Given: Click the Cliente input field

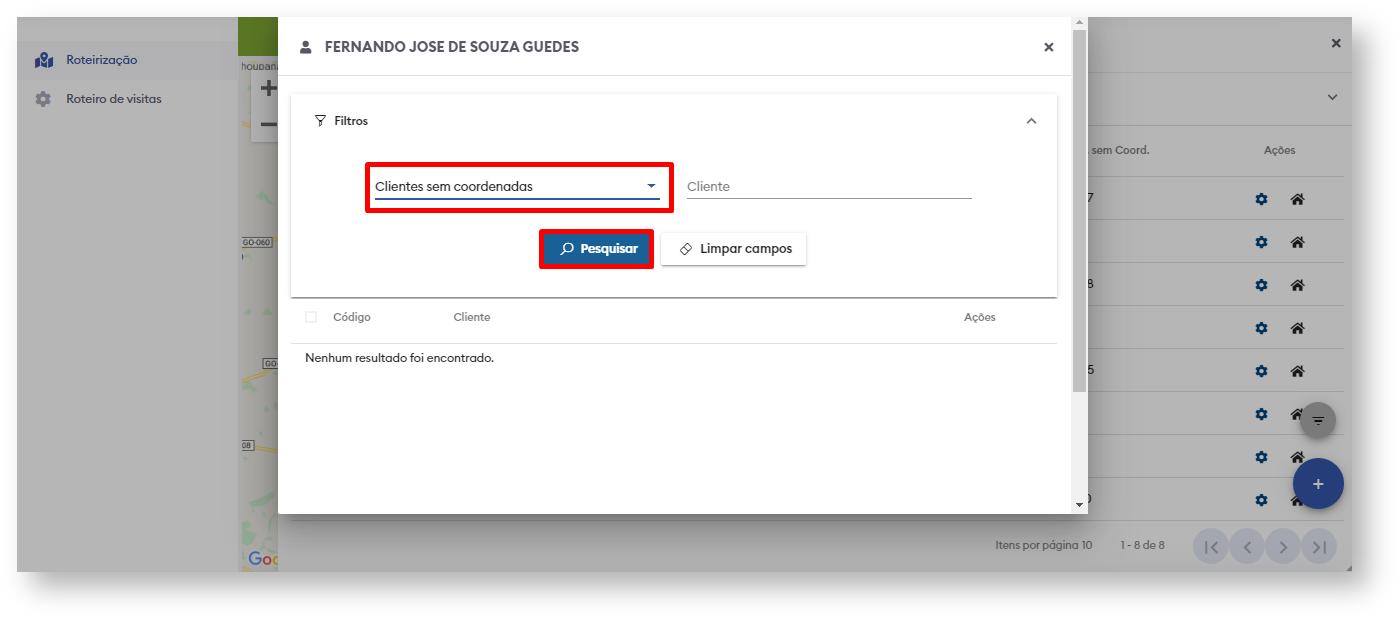Looking at the screenshot, I should [x=828, y=187].
